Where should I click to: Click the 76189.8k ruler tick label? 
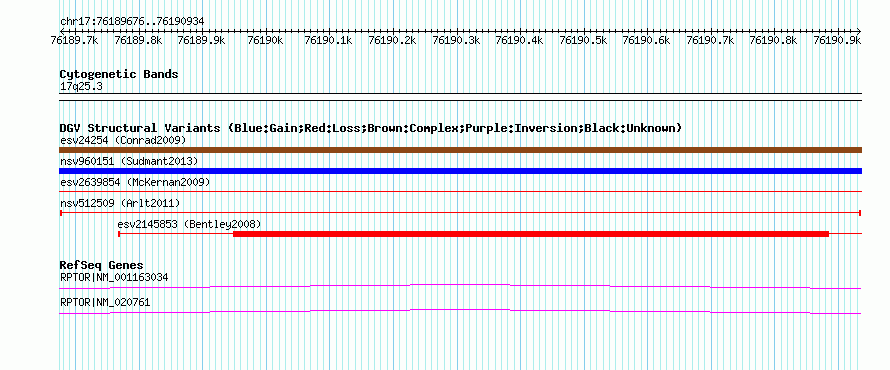[138, 40]
